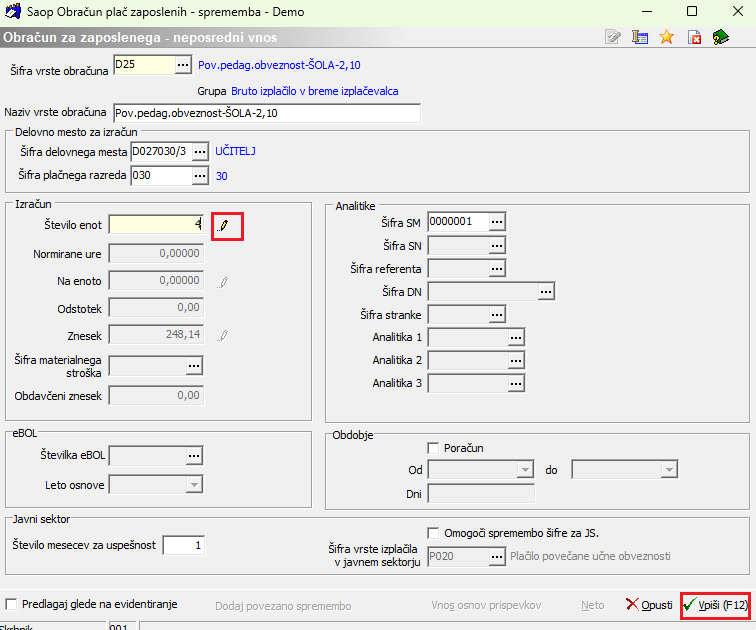This screenshot has width=756, height=630.
Task: Click the pencil icon beside Na enoto
Action: point(223,282)
